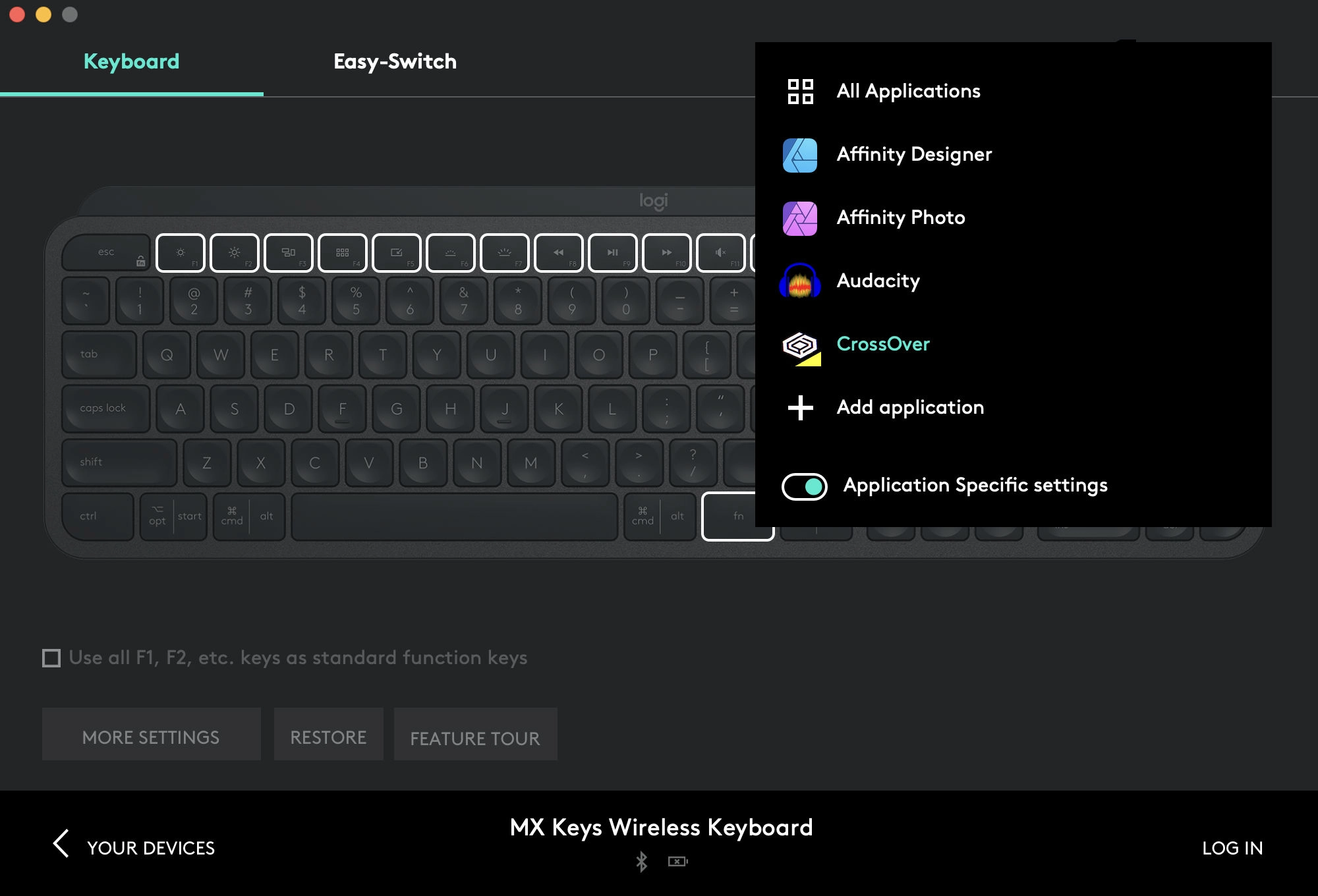
Task: Select the F10 fast forward key
Action: click(667, 253)
